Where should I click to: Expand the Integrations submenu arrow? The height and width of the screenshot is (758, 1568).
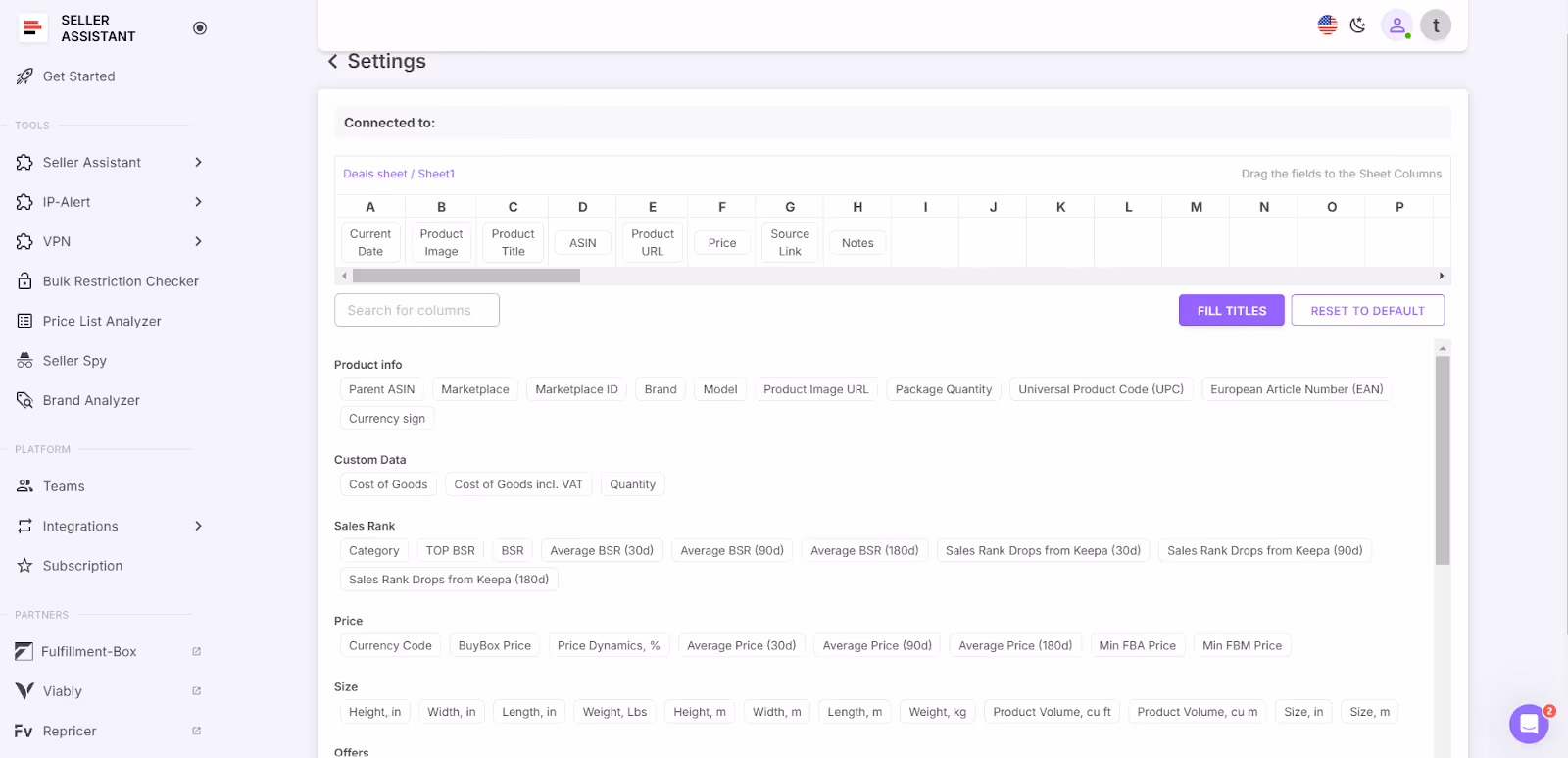198,527
